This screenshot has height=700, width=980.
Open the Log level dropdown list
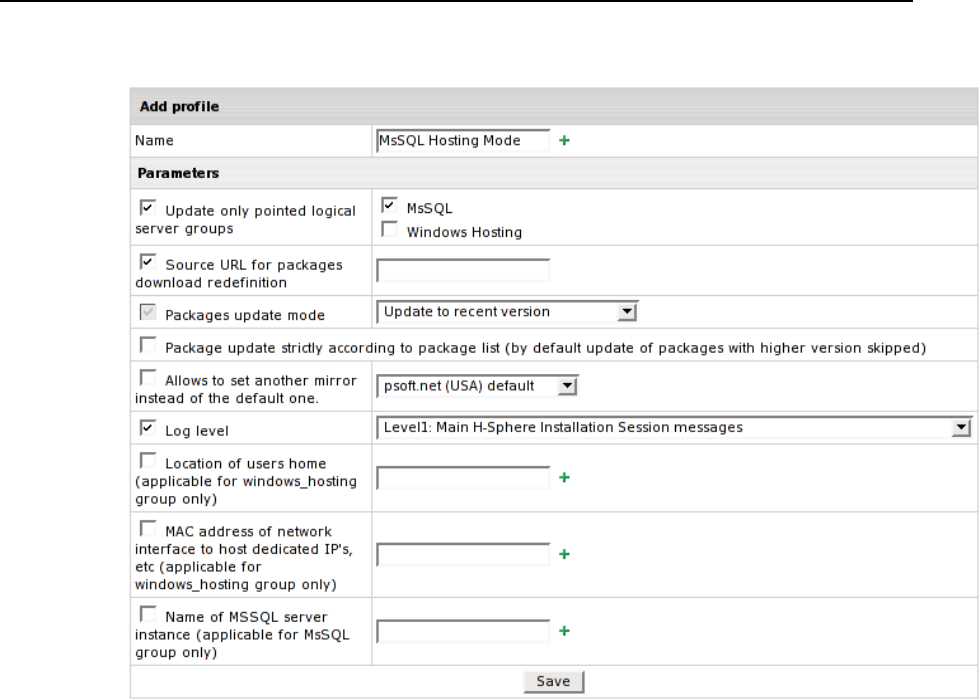coord(674,428)
